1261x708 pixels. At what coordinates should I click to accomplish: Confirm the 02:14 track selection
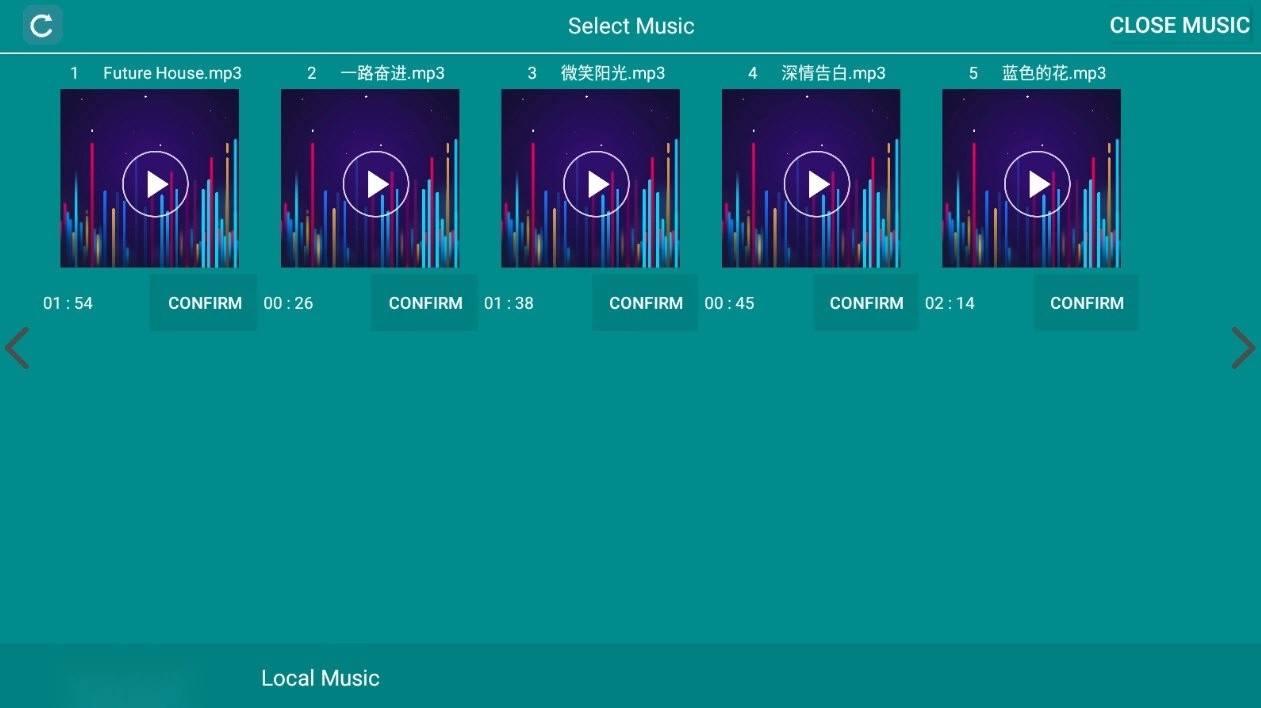coord(1086,303)
